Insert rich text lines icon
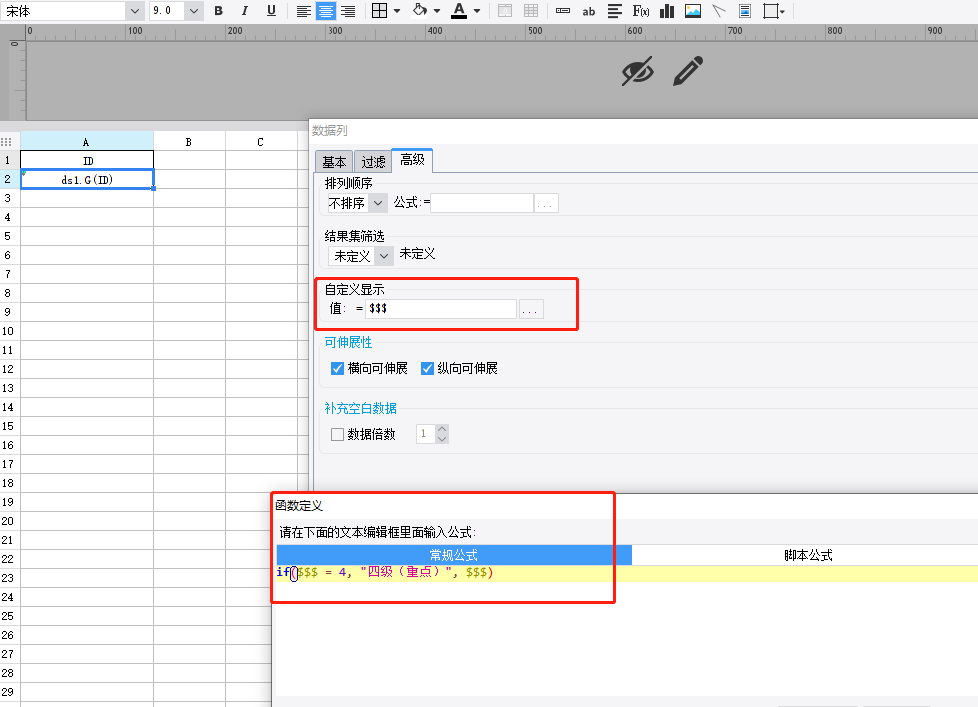The height and width of the screenshot is (707, 978). pos(615,11)
